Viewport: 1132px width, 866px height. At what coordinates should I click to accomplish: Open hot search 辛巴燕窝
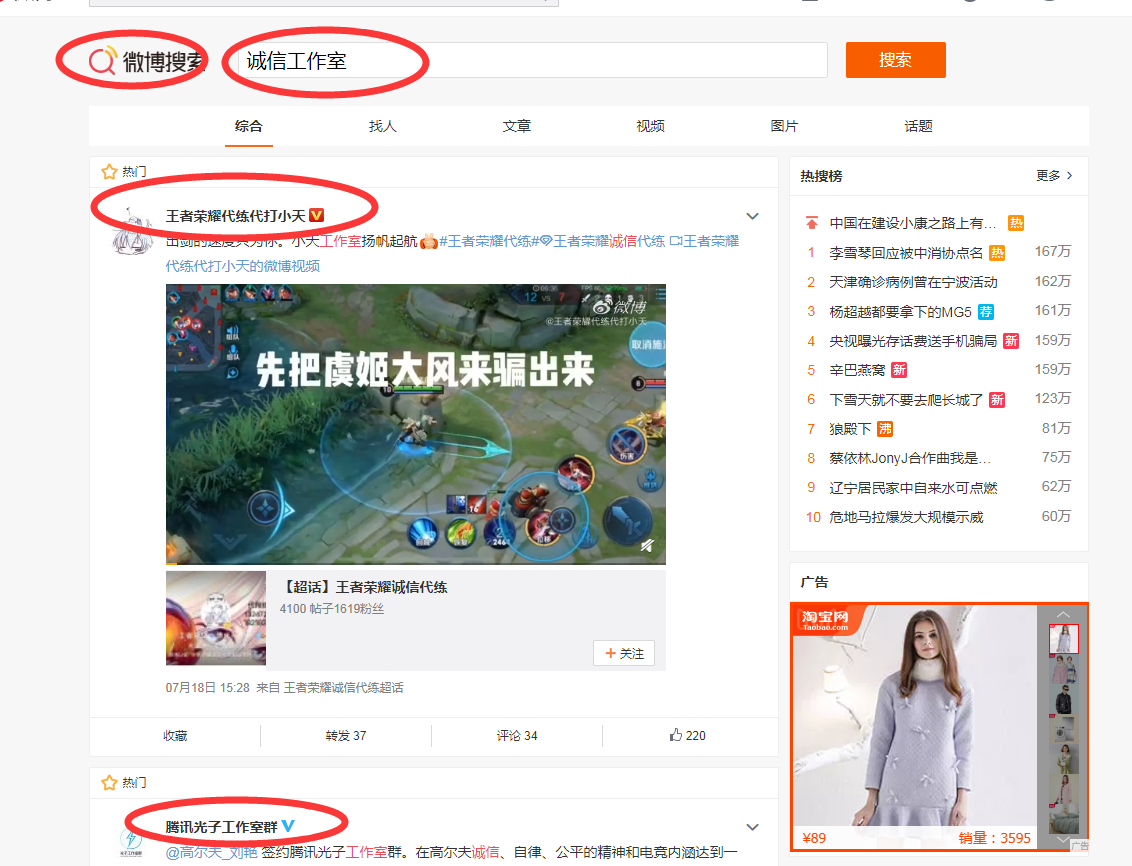pos(857,370)
